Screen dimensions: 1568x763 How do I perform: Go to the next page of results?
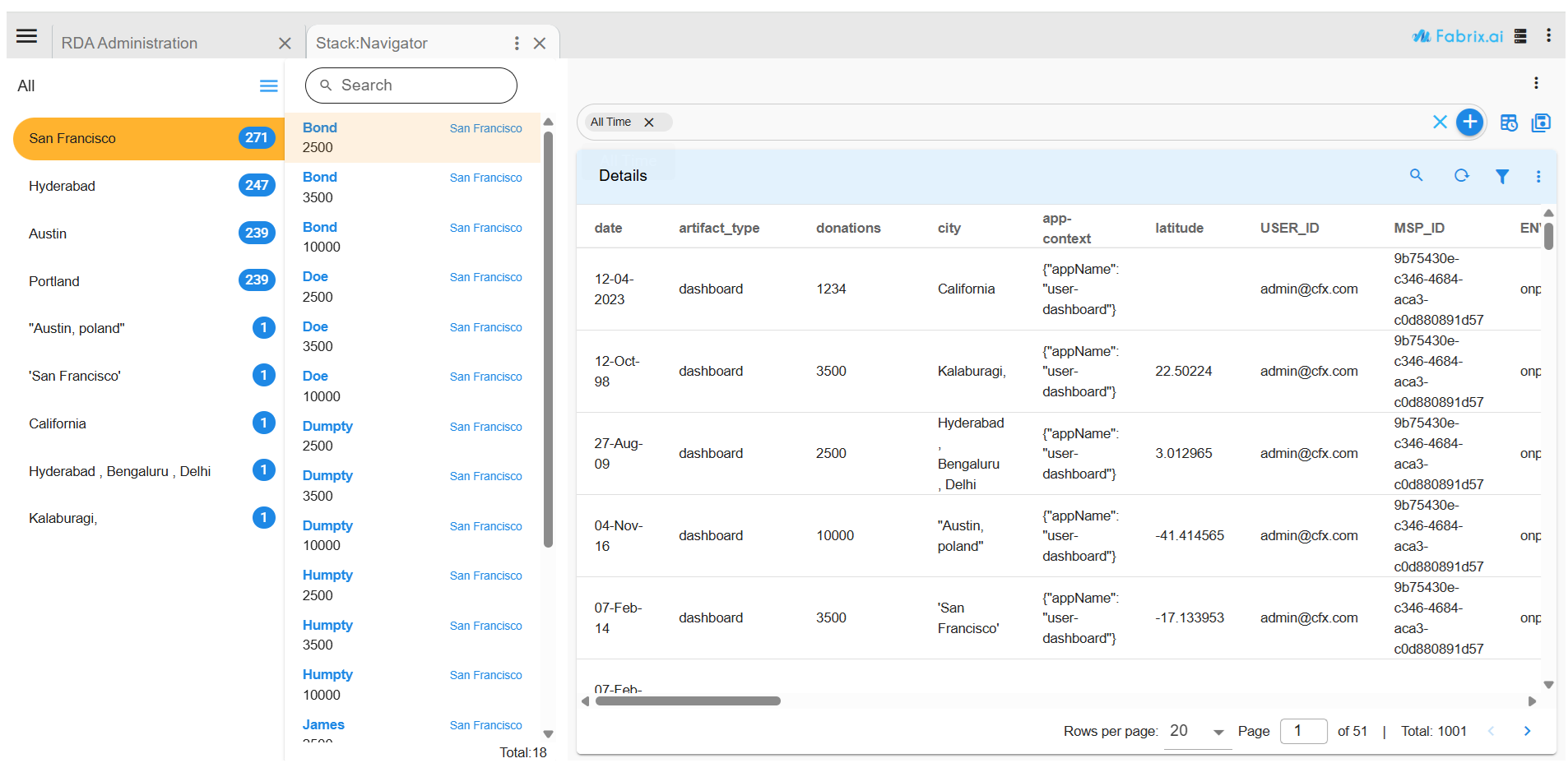point(1527,731)
